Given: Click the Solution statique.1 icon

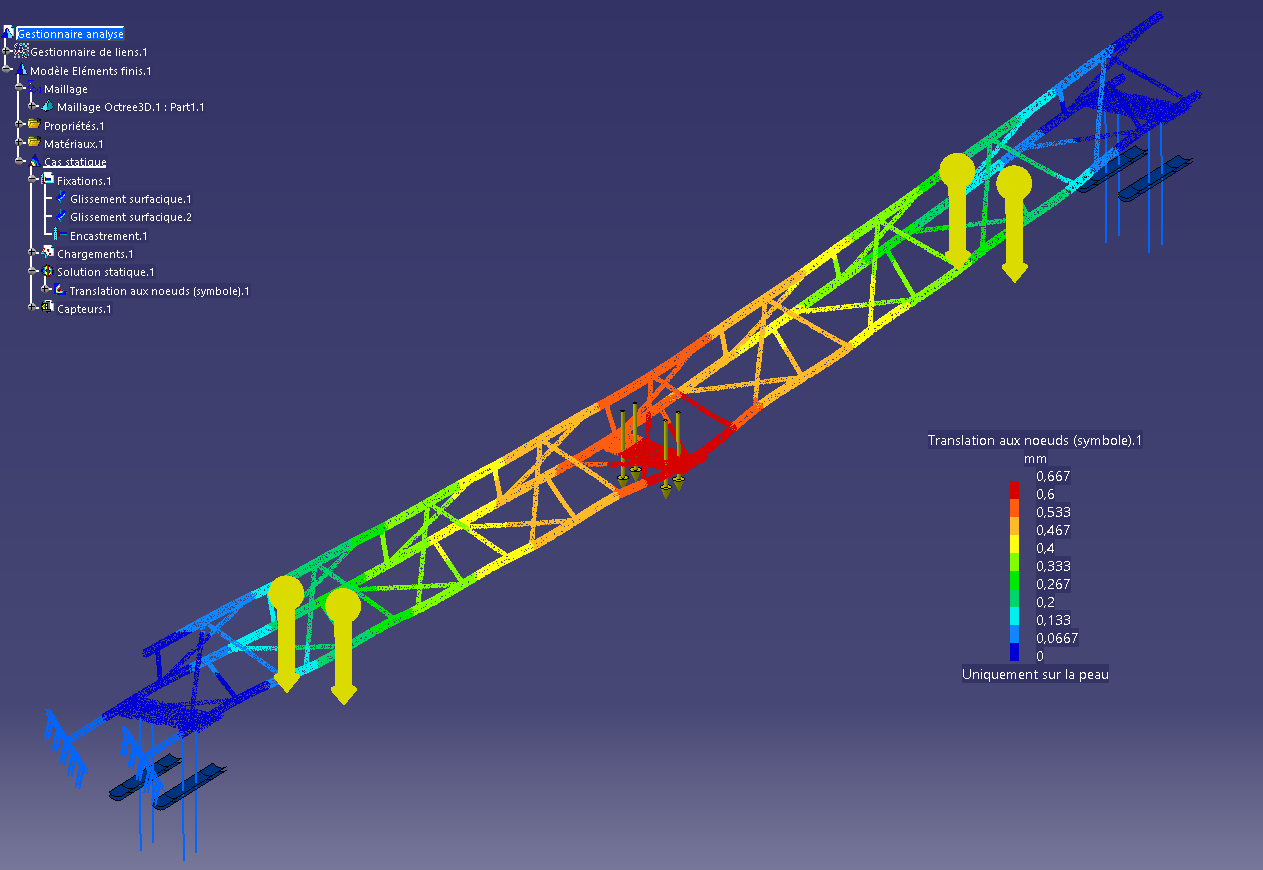Looking at the screenshot, I should (47, 272).
